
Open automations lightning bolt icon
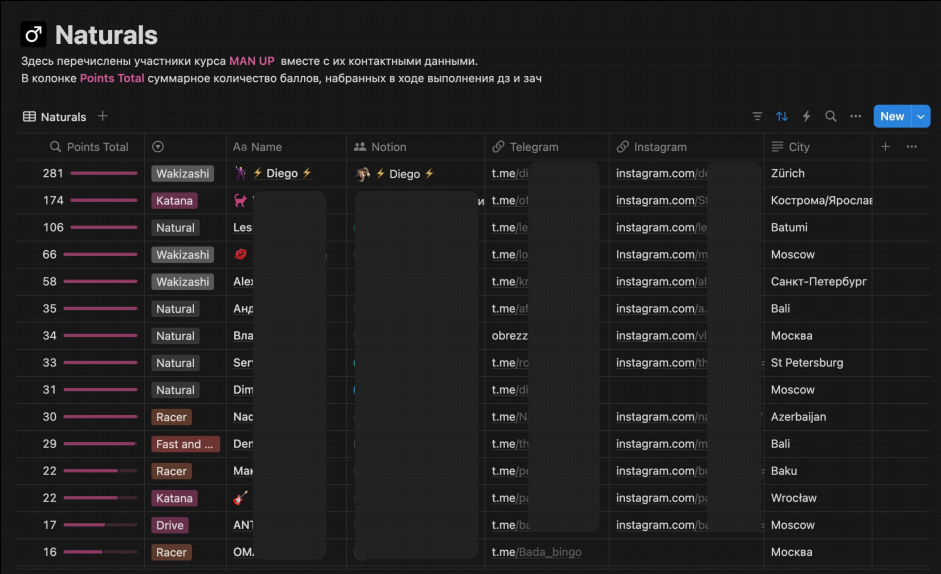point(806,117)
